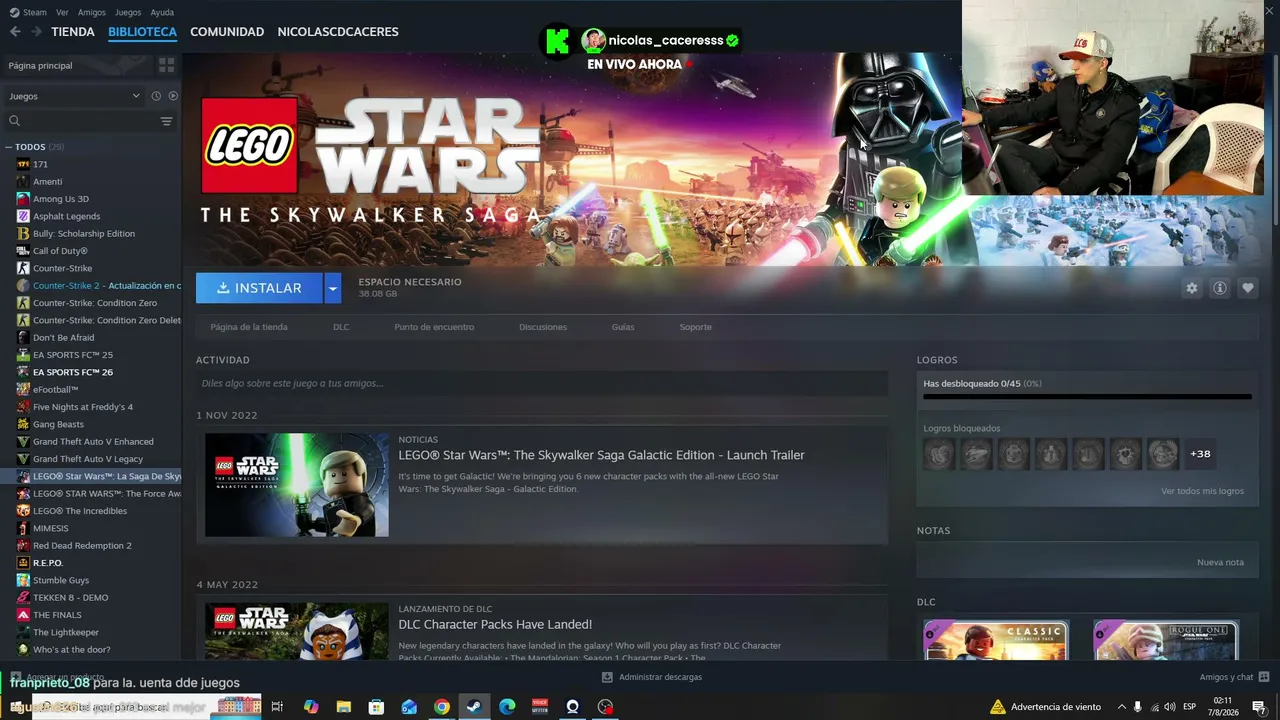1280x720 pixels.
Task: Open Página de la tienda link
Action: coord(249,327)
